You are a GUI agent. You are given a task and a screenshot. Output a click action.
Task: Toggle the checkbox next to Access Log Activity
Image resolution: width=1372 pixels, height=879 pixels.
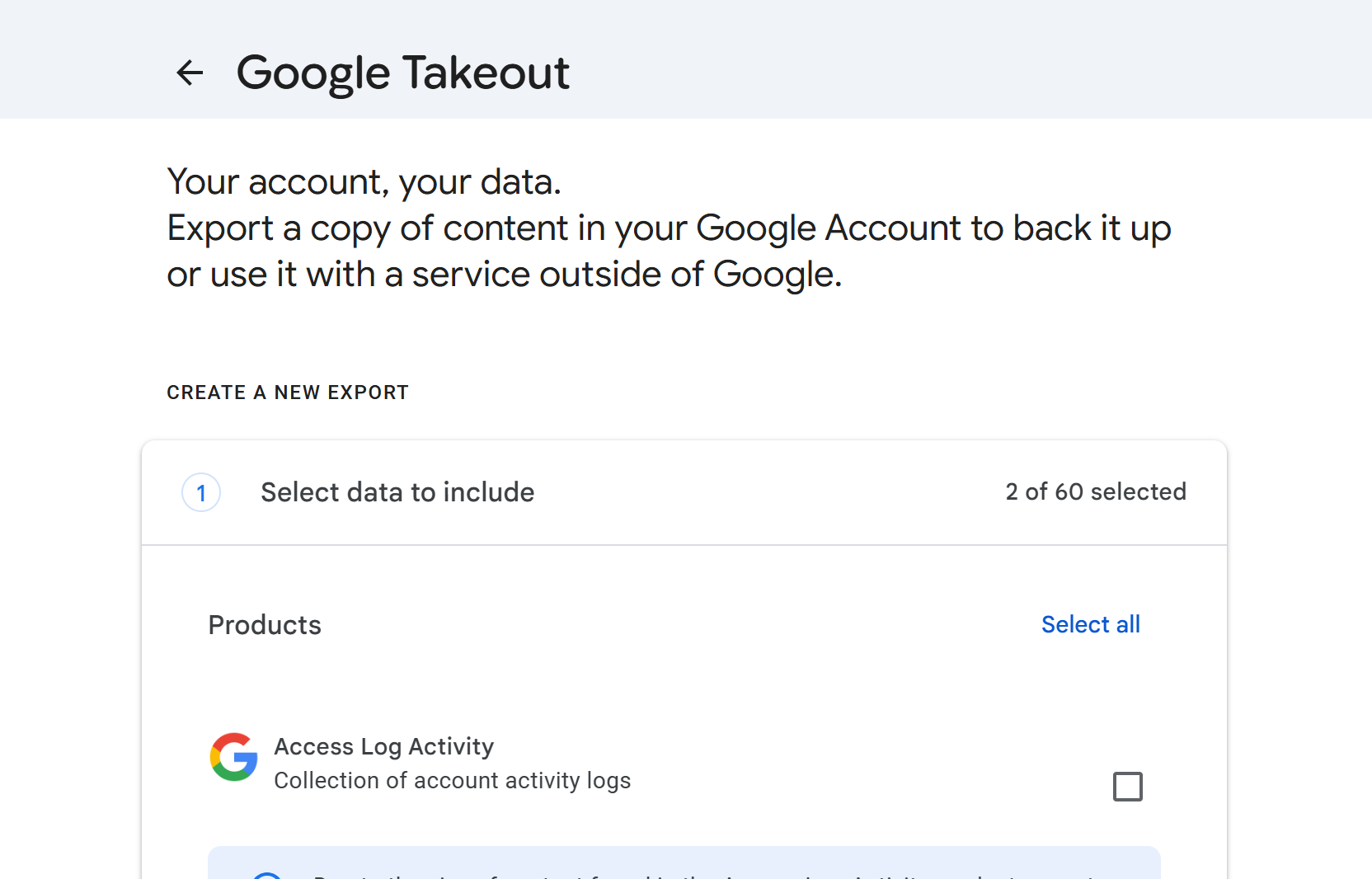[1127, 787]
